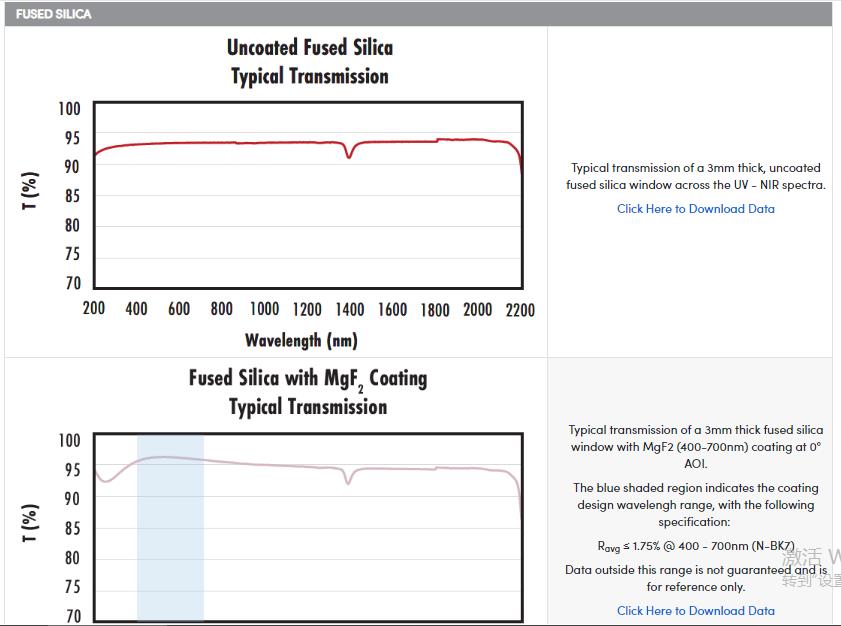Click the 200 tick on the wavelength axis
Image resolution: width=841 pixels, height=626 pixels.
click(x=94, y=309)
